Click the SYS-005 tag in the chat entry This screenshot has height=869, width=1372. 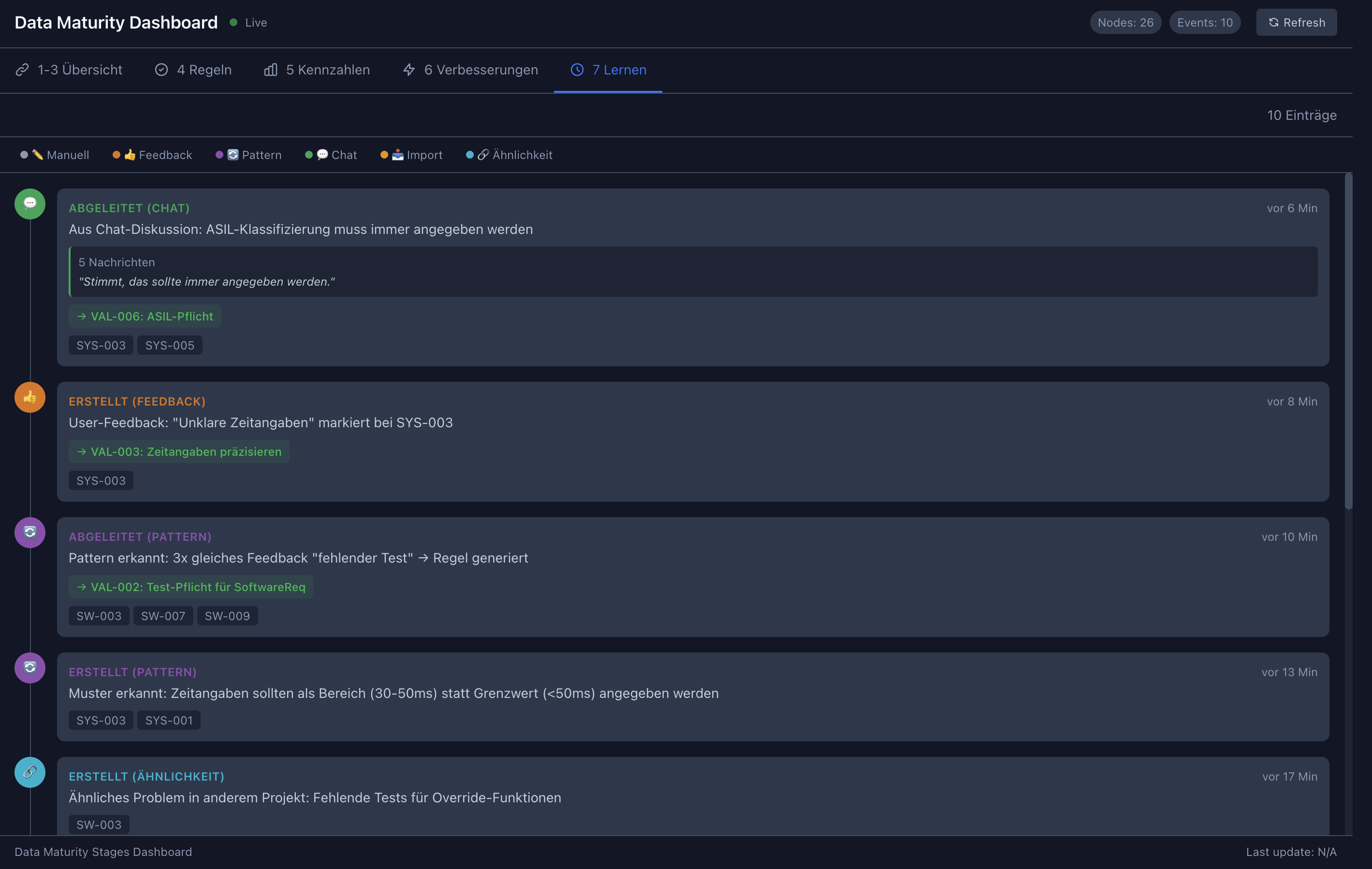[x=169, y=345]
